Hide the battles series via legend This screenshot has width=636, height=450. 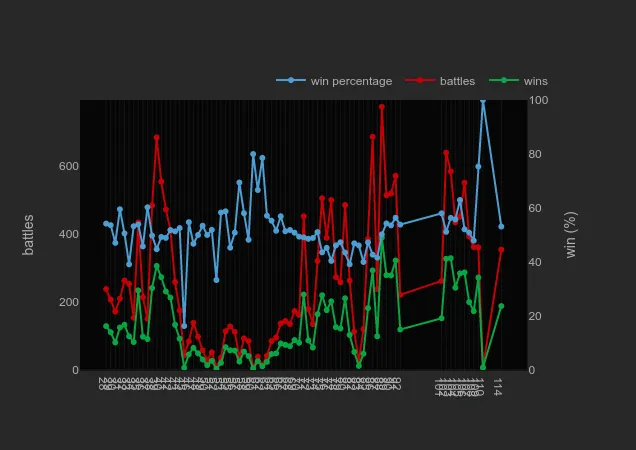(x=440, y=81)
